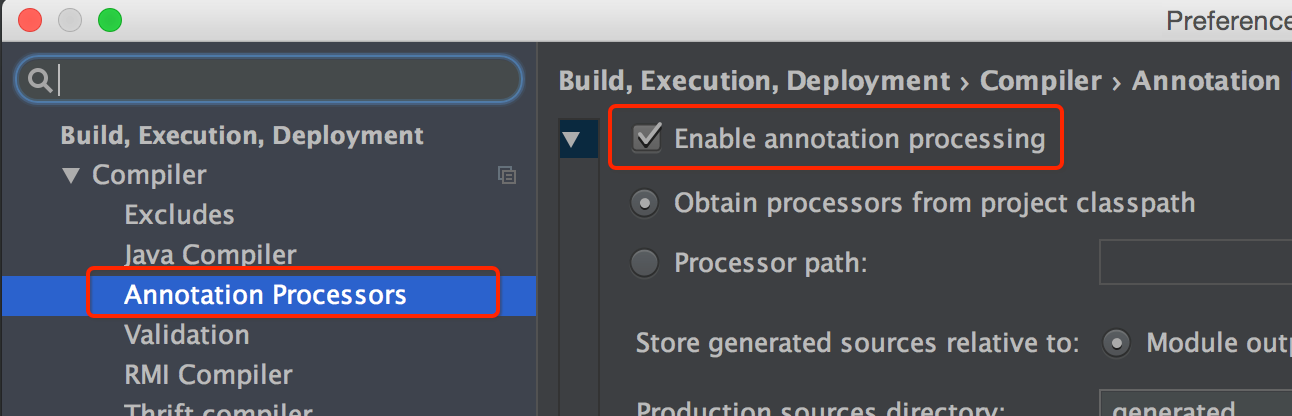This screenshot has width=1292, height=416.
Task: Click the Build, Execution, Deployment category heading
Action: [x=242, y=135]
